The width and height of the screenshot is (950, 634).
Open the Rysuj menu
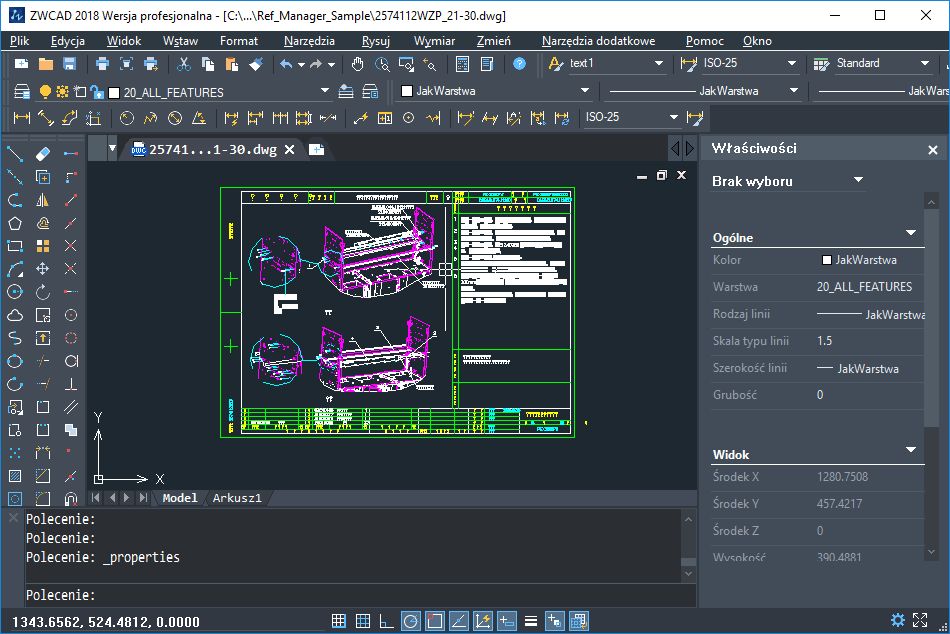click(376, 41)
